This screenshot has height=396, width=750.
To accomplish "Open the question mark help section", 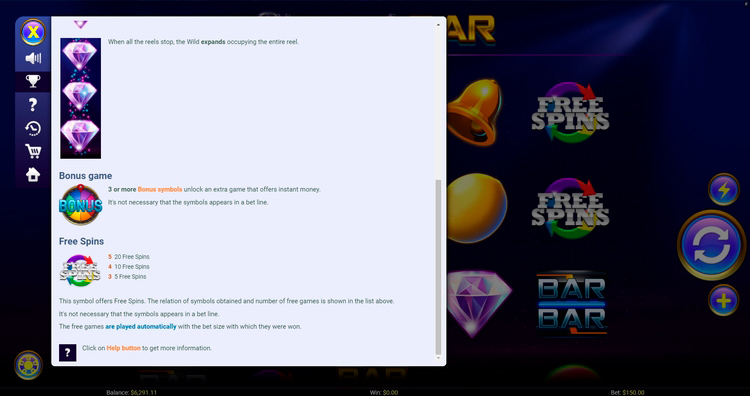I will (33, 104).
